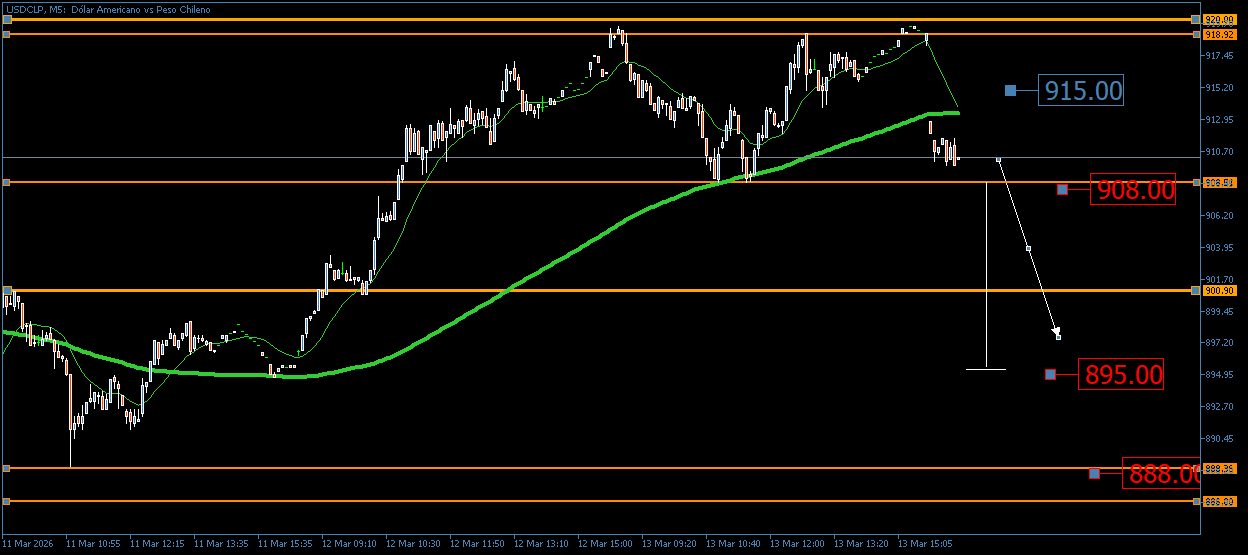Click the 11 Mar 15:35 time axis label
Image resolution: width=1248 pixels, height=555 pixels.
click(285, 544)
